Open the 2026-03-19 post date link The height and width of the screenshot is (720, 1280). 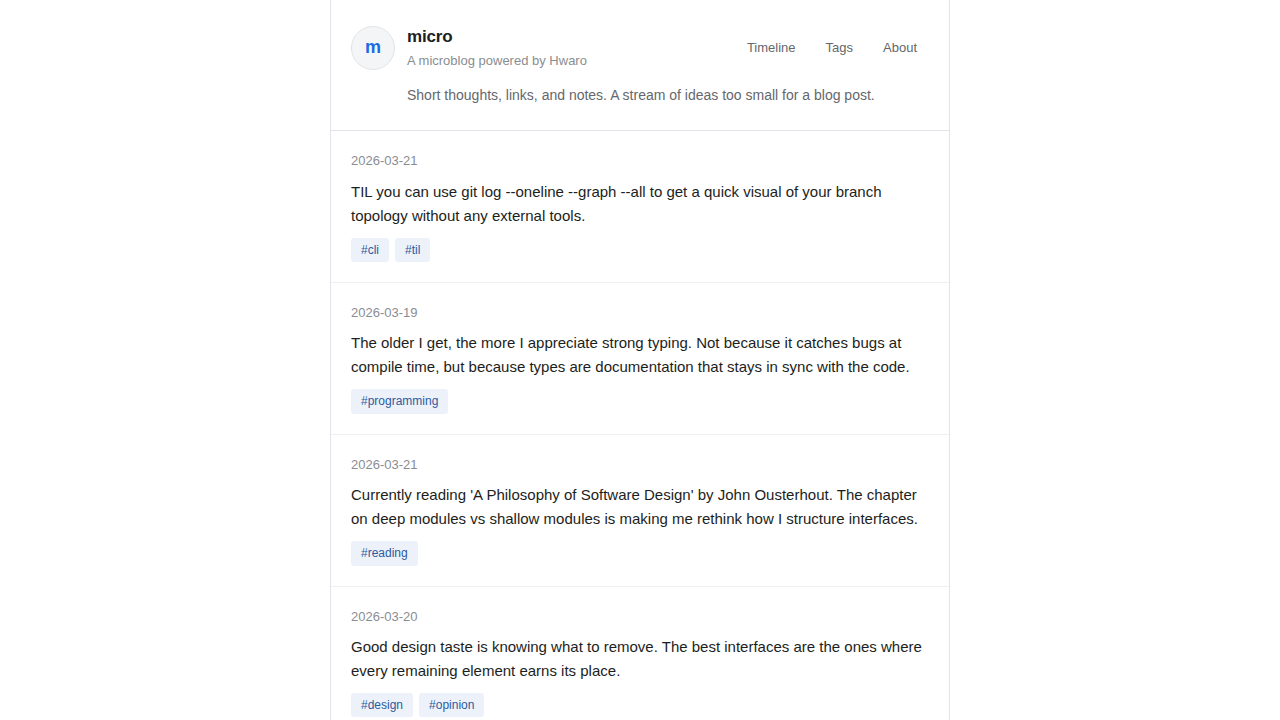click(384, 313)
